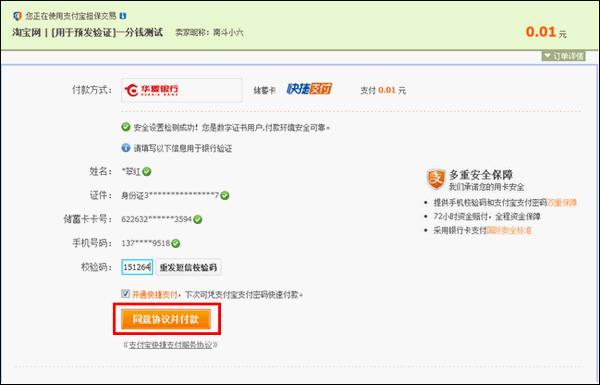This screenshot has height=385, width=600.
Task: Click the blue info icon beside 请填写以下信息
Action: pos(126,148)
